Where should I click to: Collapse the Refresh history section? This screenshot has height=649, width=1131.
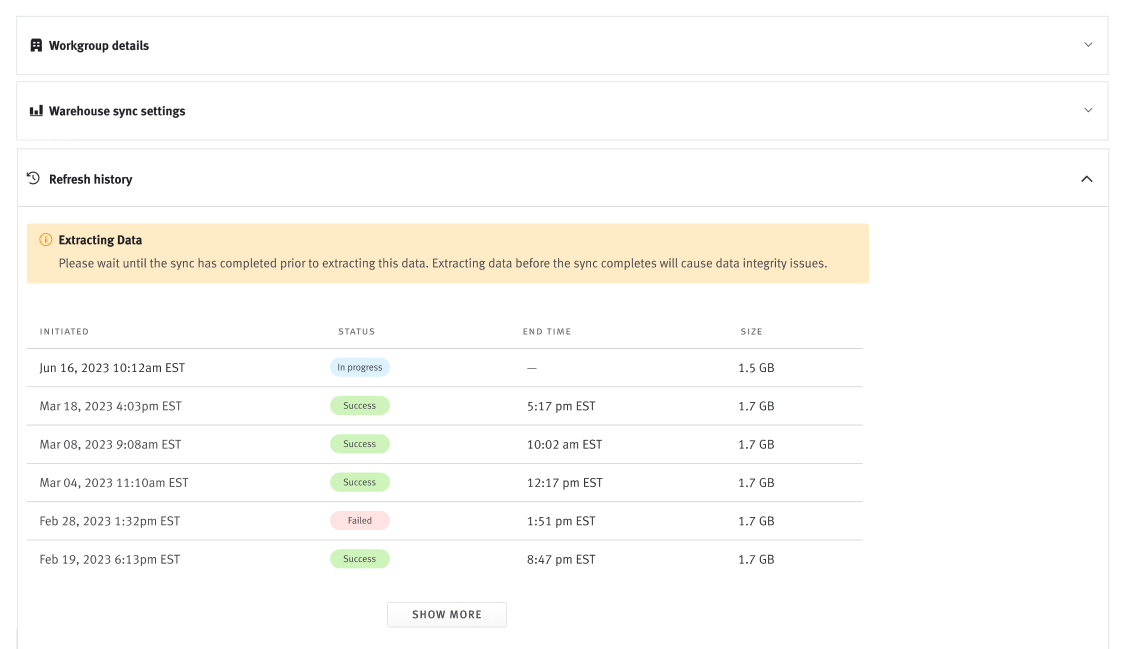tap(1090, 177)
